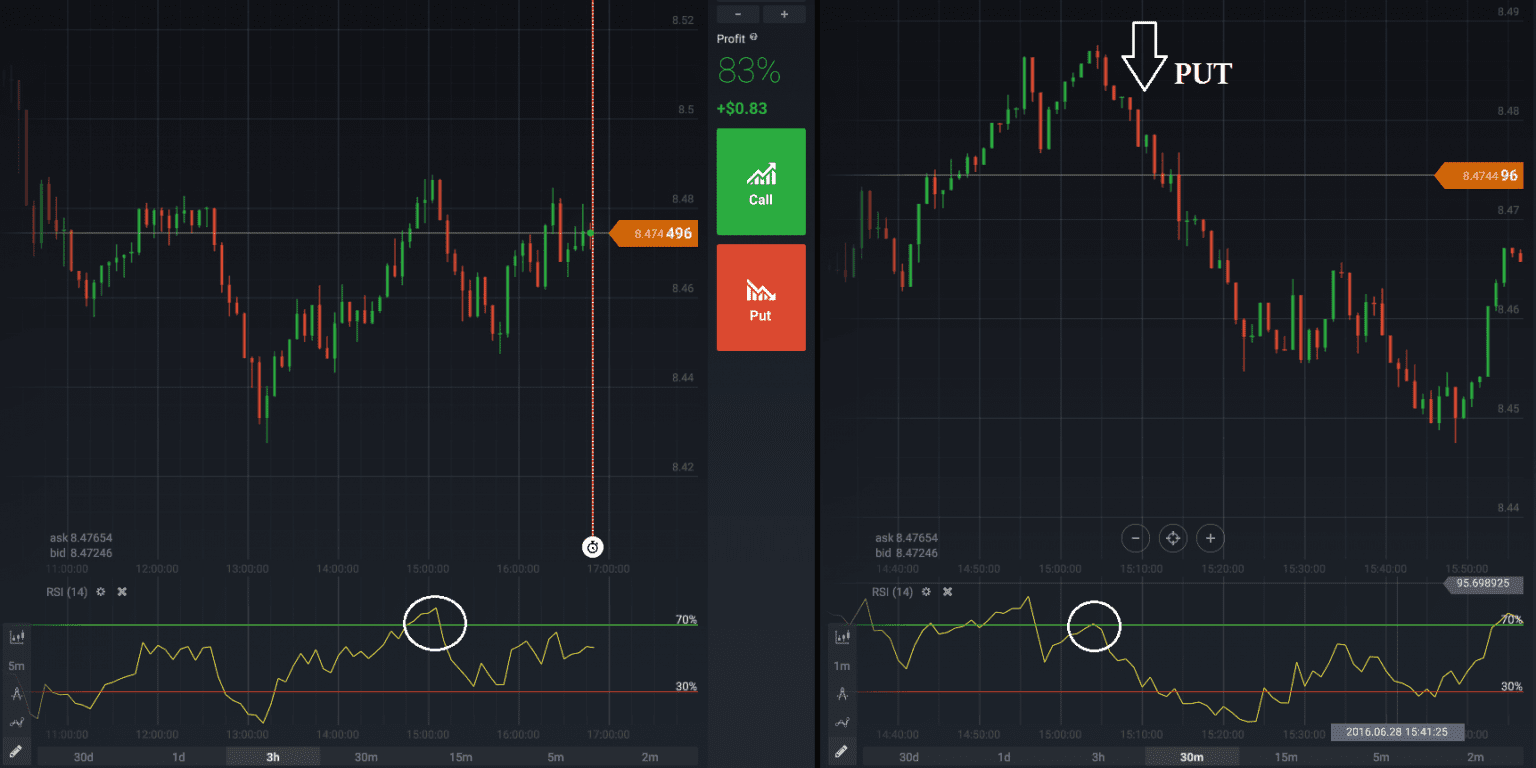Click the RSI (14) label in right chart

point(893,592)
